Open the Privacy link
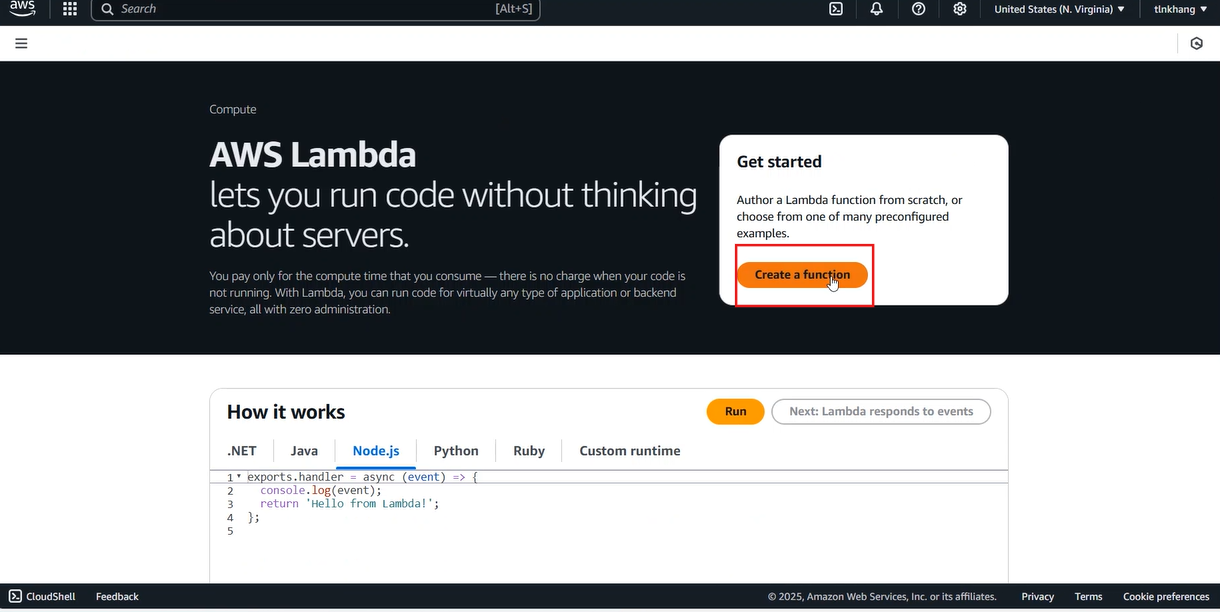This screenshot has width=1220, height=612. click(x=1038, y=597)
